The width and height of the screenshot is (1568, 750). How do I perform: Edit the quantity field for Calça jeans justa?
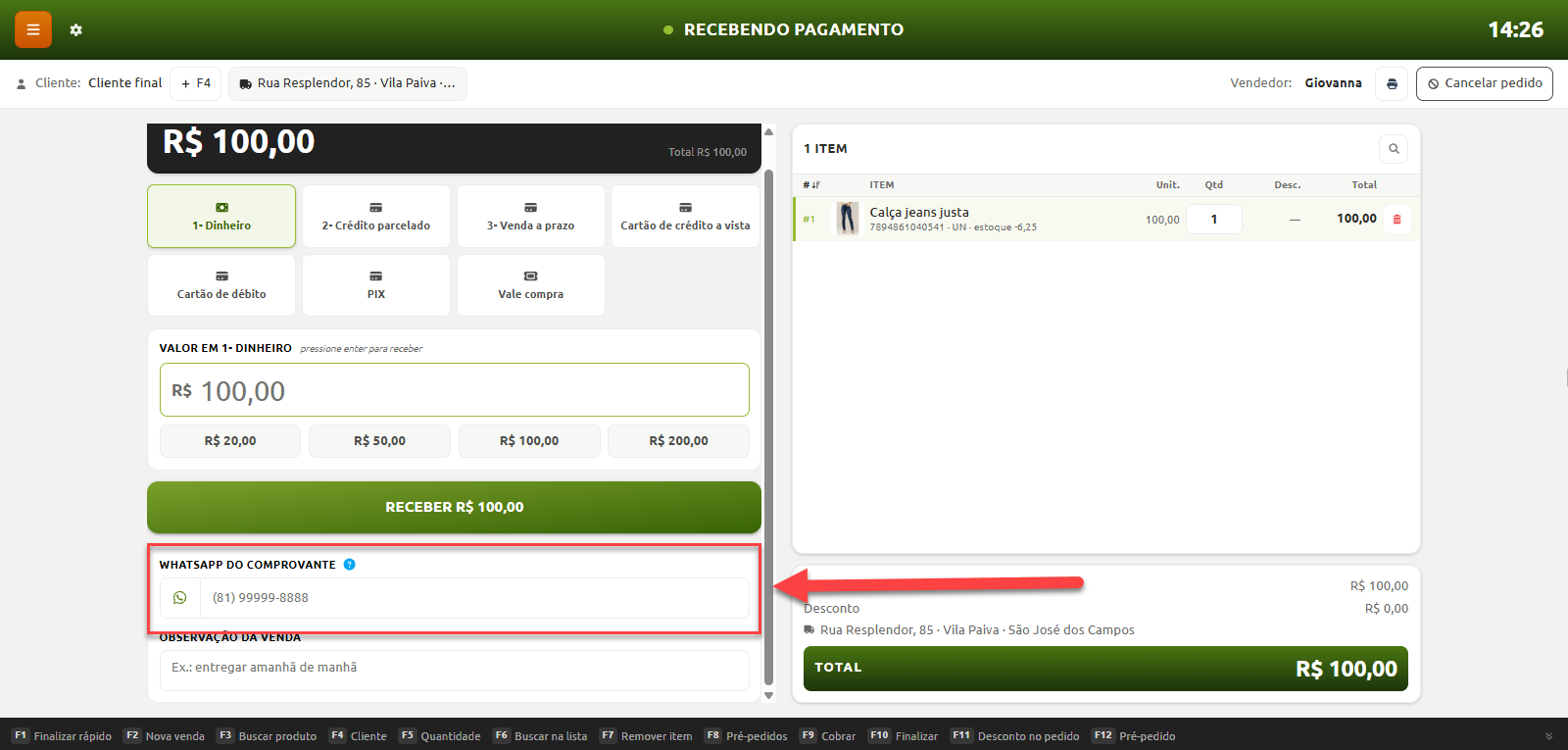[x=1214, y=220]
